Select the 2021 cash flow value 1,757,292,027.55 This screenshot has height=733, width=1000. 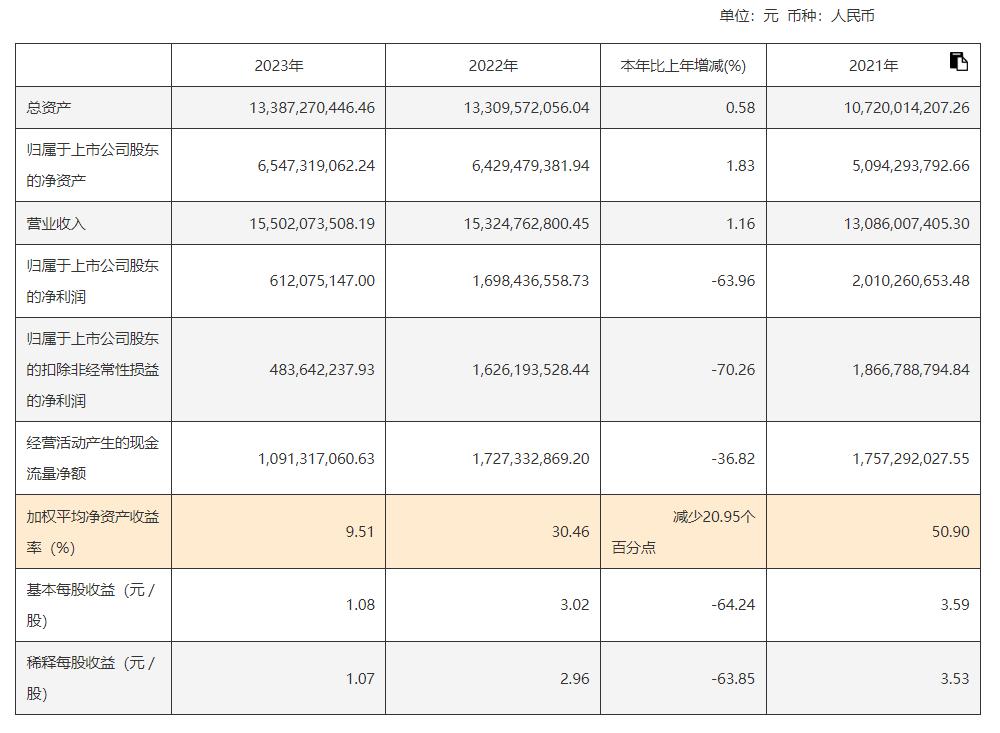pyautogui.click(x=911, y=458)
